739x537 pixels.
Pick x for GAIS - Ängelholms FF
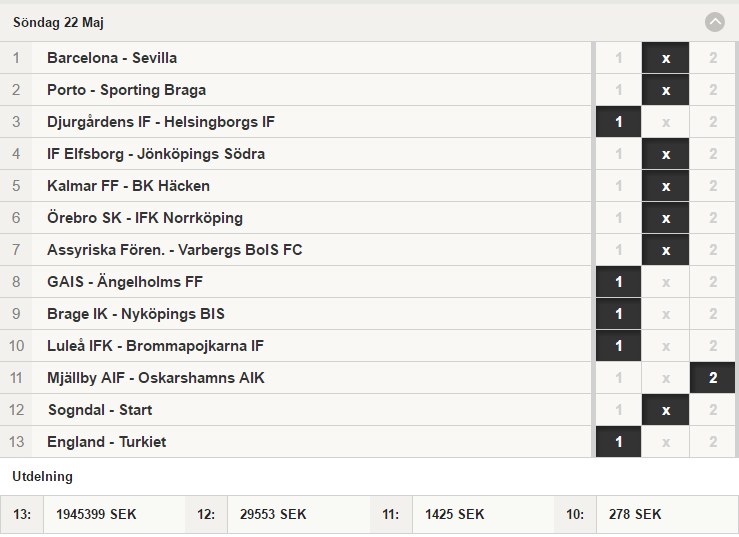(665, 282)
